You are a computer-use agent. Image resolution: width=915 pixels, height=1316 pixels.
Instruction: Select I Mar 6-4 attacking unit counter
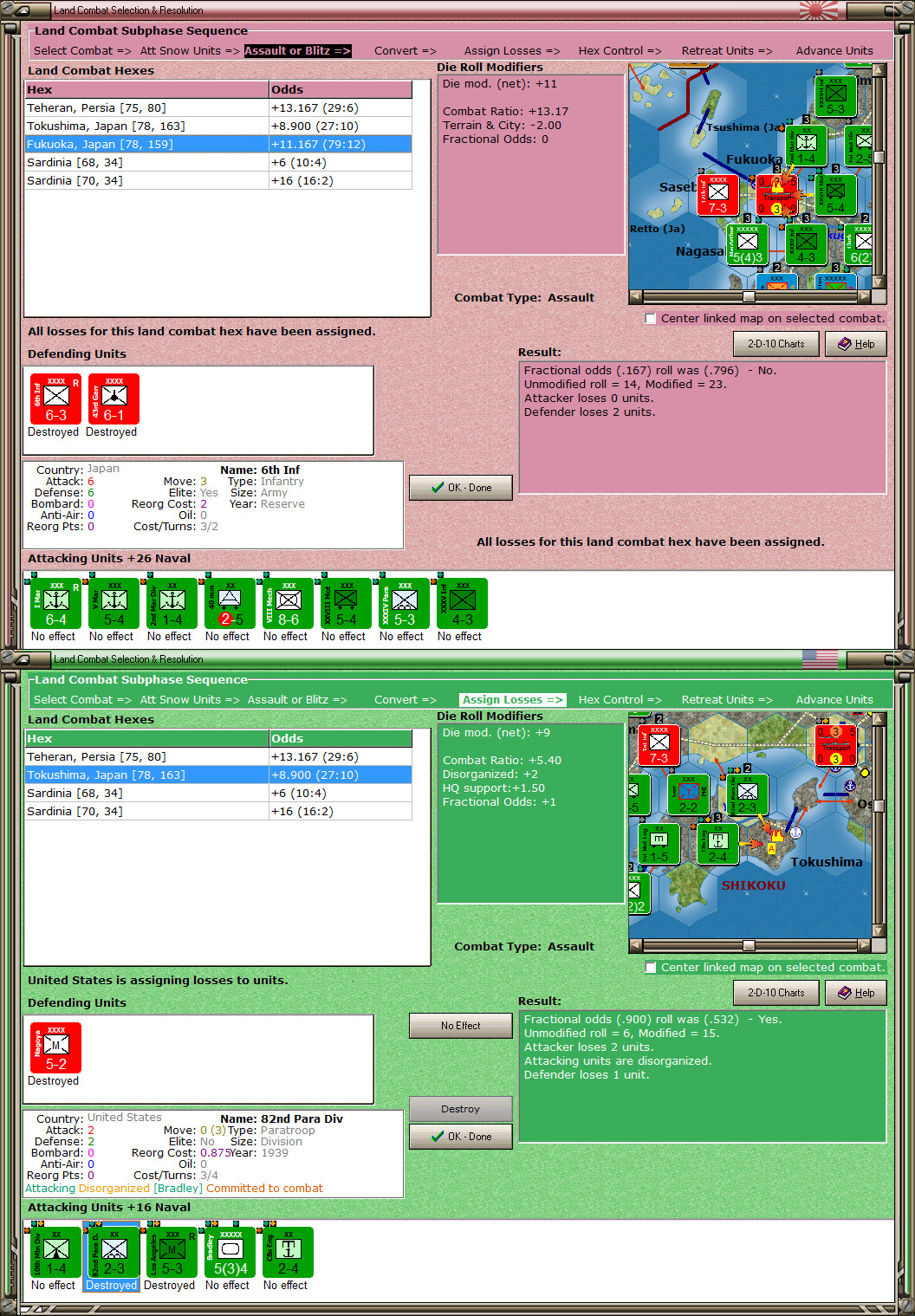55,603
